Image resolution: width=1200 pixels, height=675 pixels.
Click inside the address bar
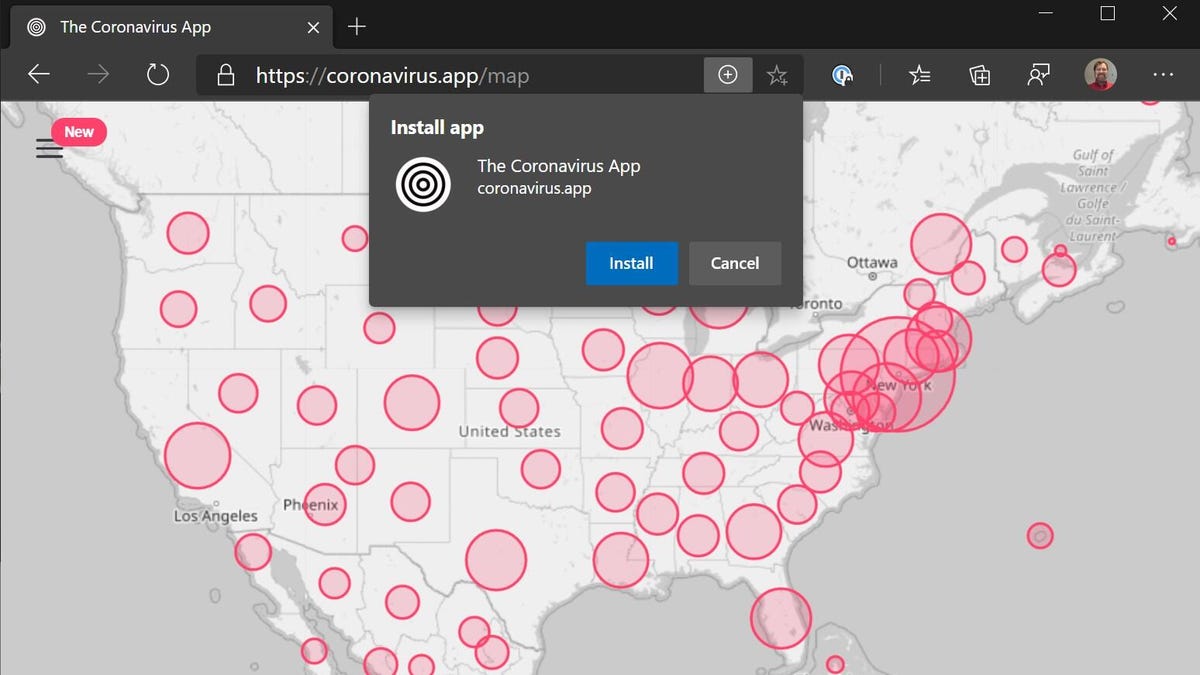(450, 75)
